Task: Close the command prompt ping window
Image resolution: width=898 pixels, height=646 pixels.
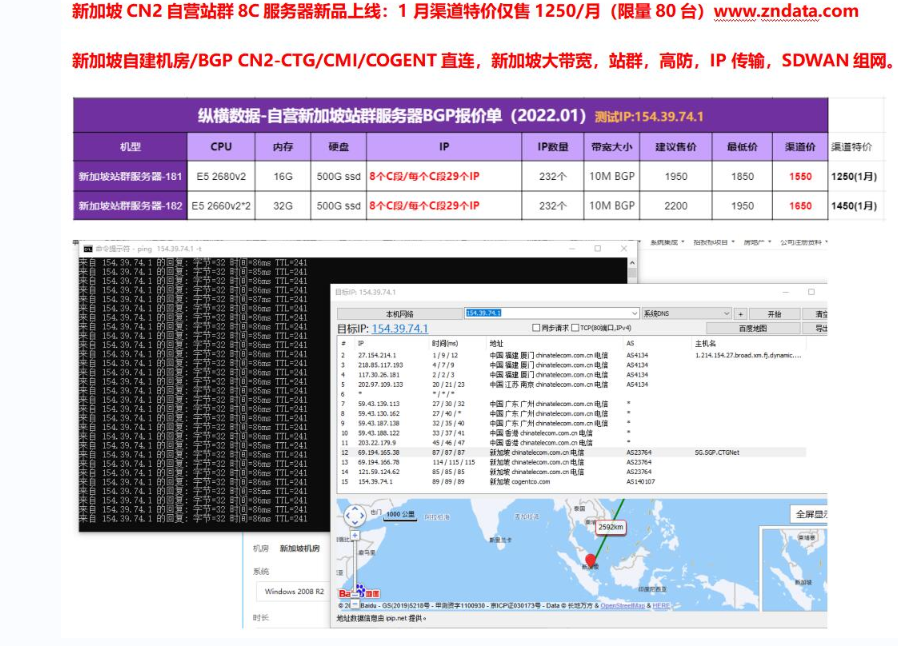Action: [x=624, y=249]
